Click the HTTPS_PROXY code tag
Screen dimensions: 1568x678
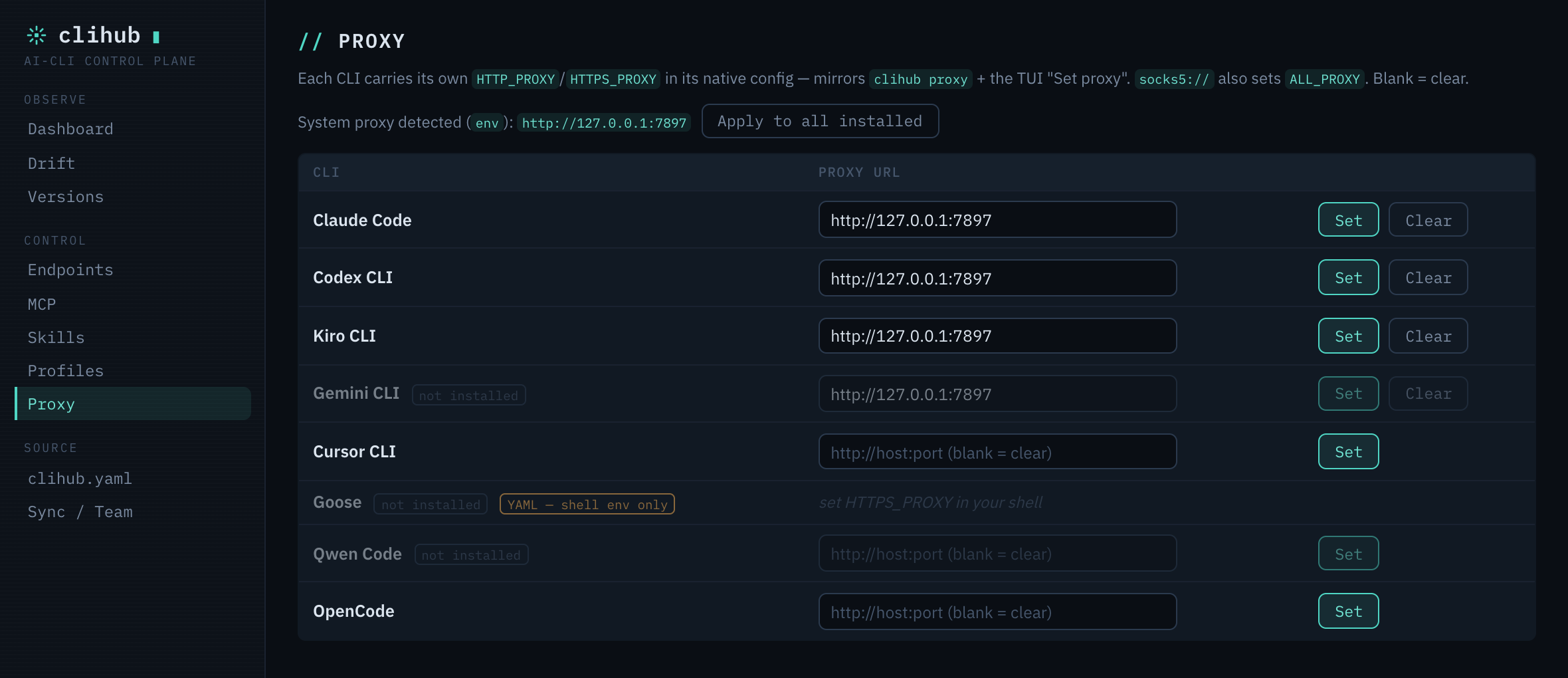pyautogui.click(x=613, y=79)
